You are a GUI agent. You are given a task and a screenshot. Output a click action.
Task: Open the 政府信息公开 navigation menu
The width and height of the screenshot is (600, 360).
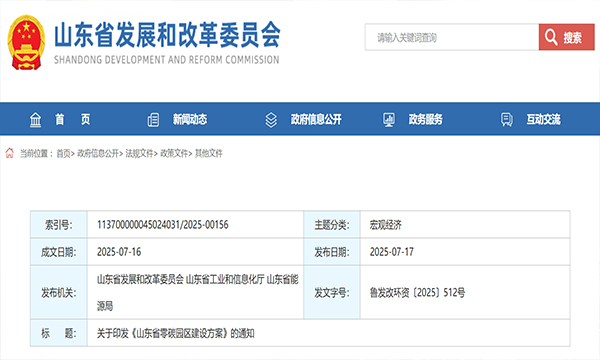pos(316,119)
